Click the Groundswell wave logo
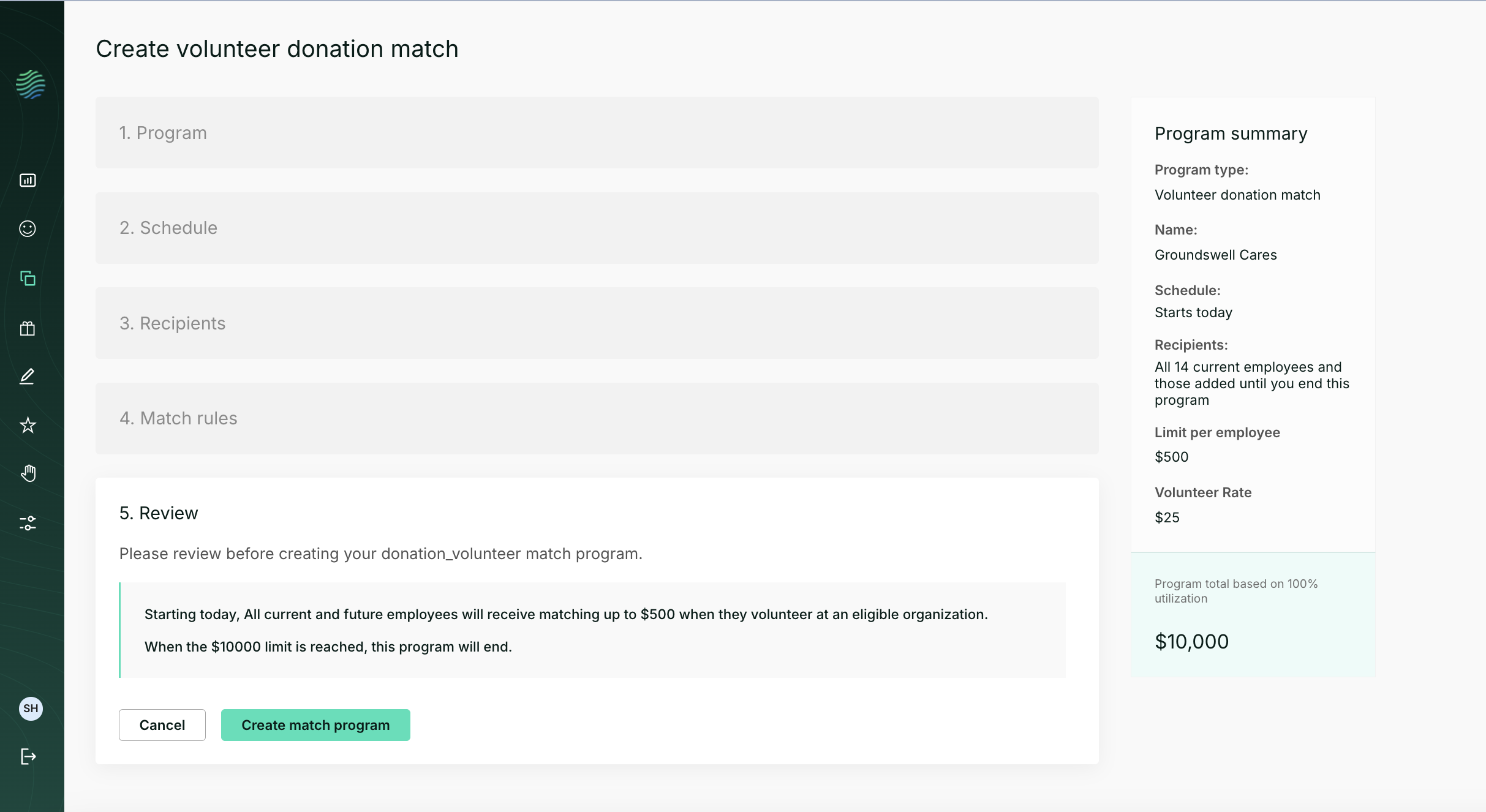Screen dimensions: 1486x812 click(x=31, y=85)
